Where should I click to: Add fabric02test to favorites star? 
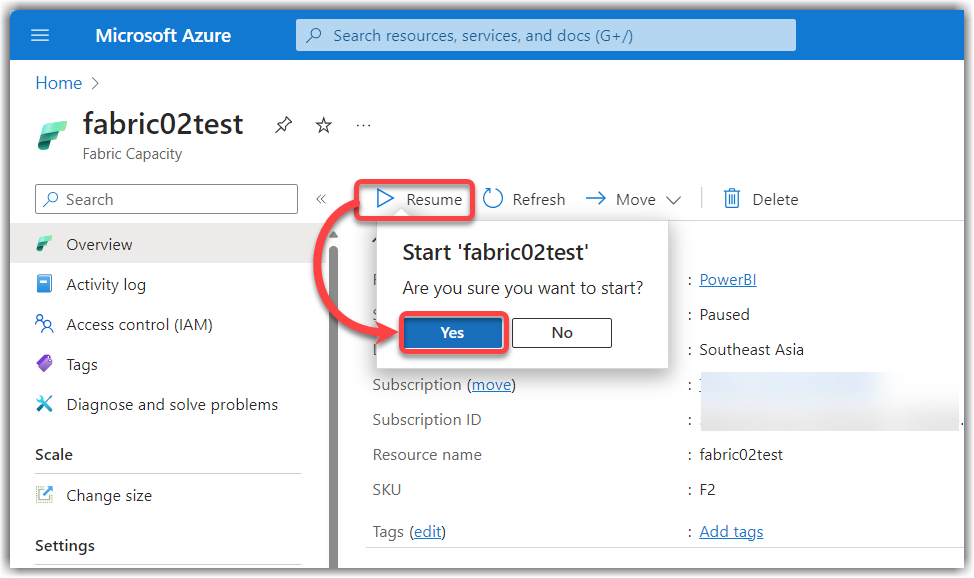coord(324,125)
